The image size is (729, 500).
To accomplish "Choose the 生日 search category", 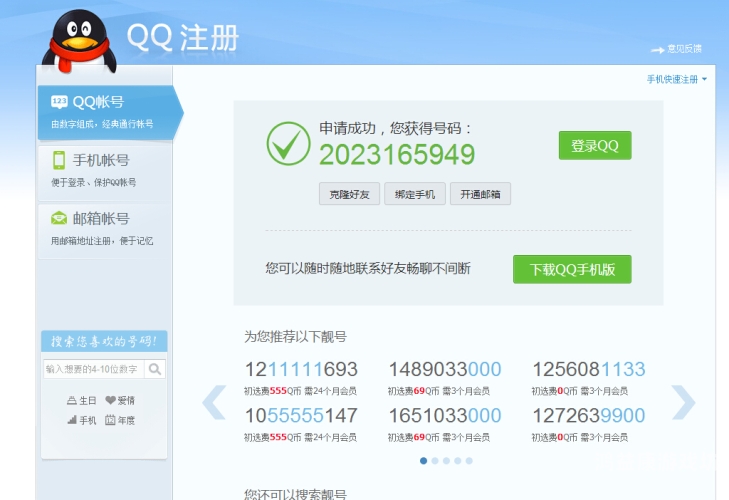I will [x=82, y=400].
